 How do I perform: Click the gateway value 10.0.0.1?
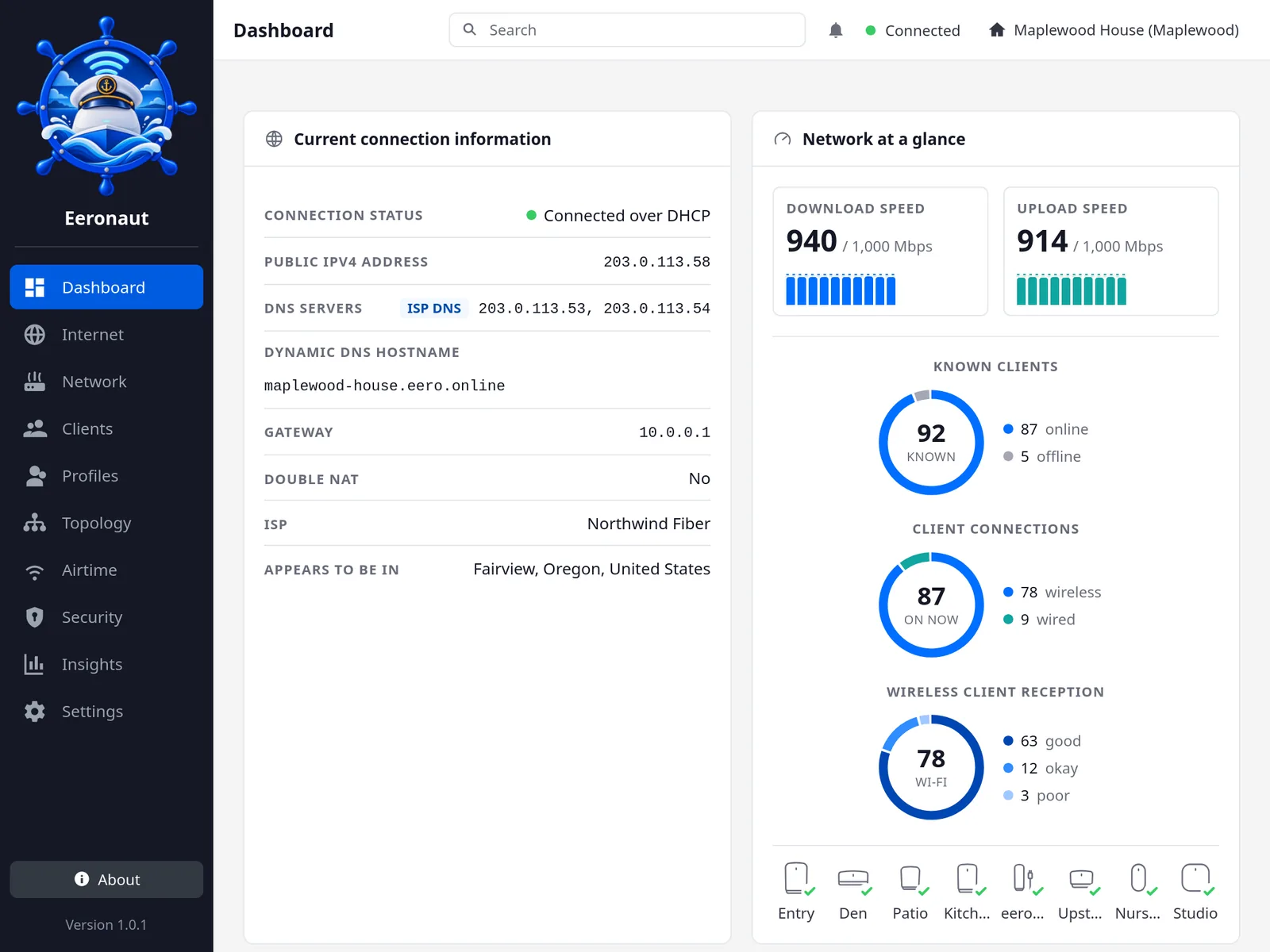pyautogui.click(x=675, y=432)
